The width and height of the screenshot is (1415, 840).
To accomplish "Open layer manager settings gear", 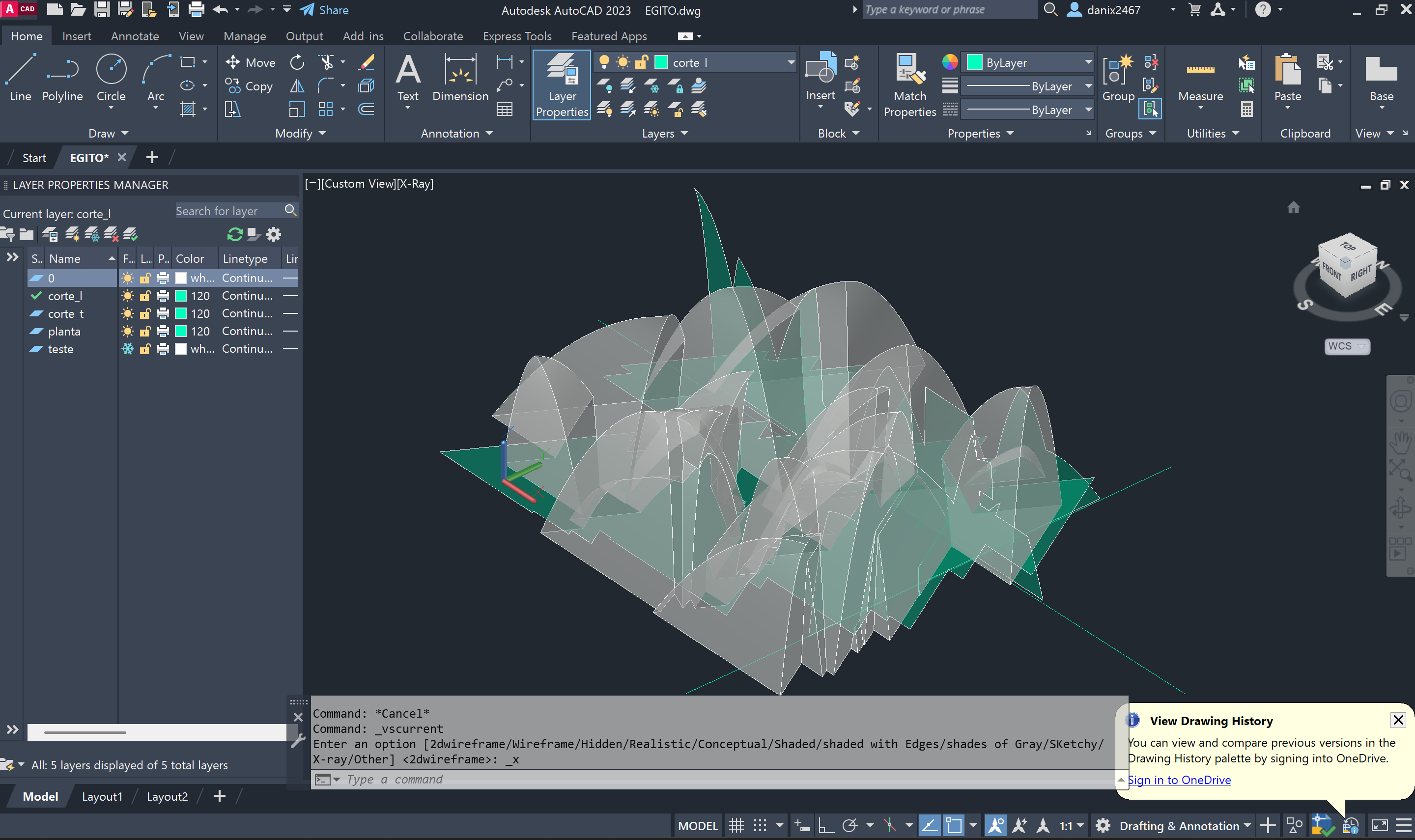I will click(x=274, y=234).
